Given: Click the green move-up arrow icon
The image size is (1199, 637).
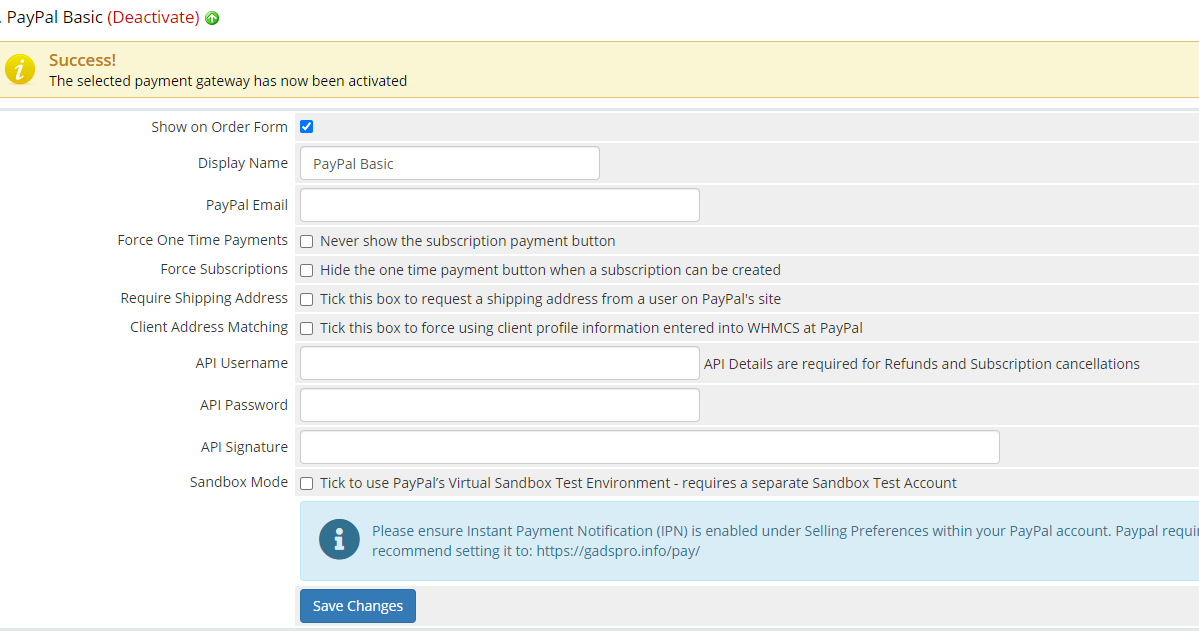Looking at the screenshot, I should pos(213,18).
